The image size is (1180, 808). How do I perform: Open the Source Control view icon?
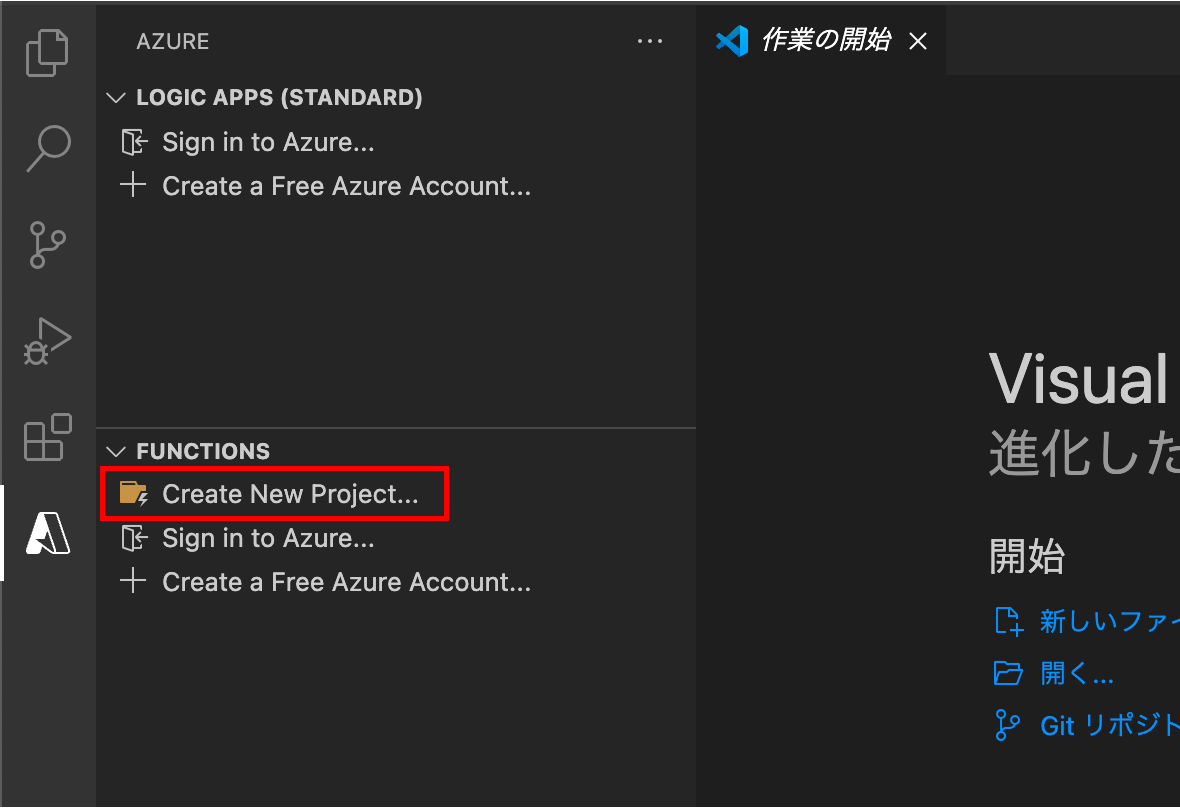pyautogui.click(x=47, y=245)
